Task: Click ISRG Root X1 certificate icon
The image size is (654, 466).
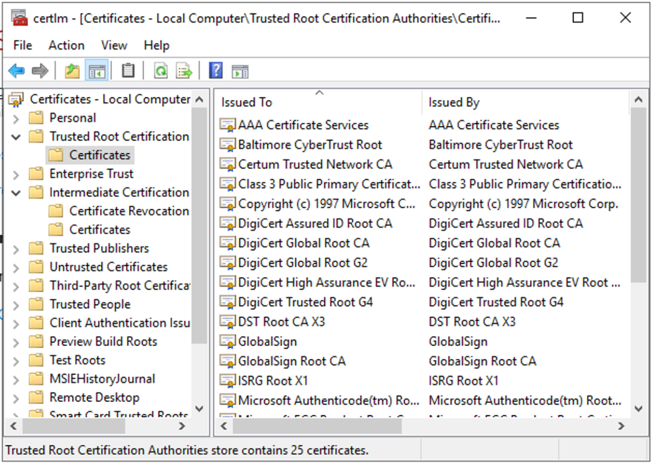Action: point(228,380)
